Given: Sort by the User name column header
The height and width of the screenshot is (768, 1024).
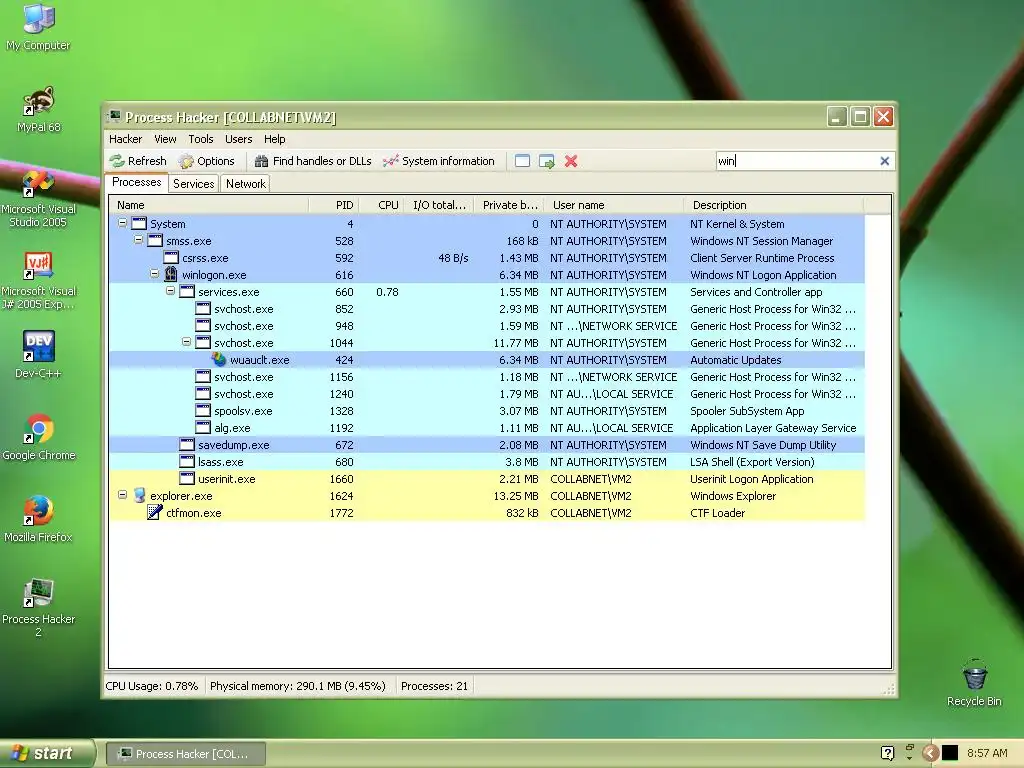Looking at the screenshot, I should click(615, 205).
